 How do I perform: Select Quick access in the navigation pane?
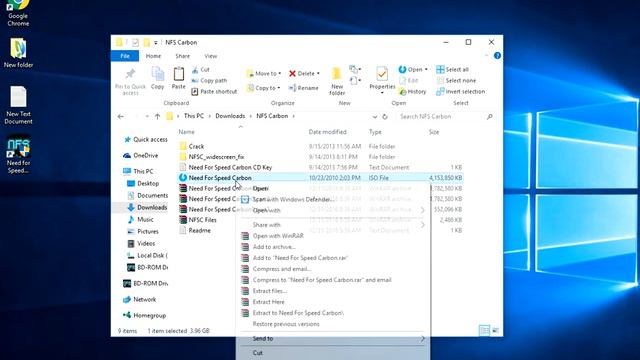pos(146,140)
